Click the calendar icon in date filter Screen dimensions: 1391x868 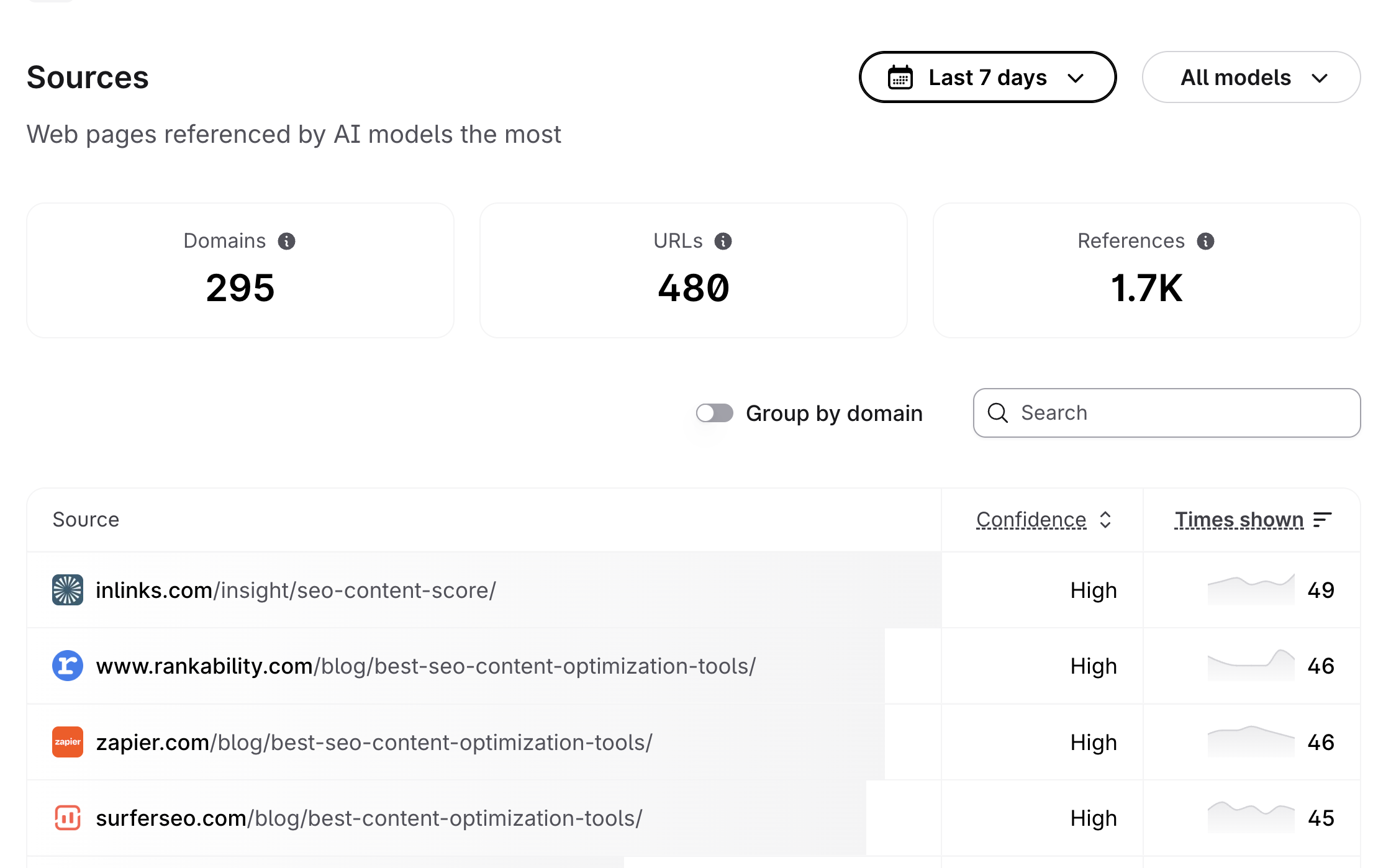point(900,78)
